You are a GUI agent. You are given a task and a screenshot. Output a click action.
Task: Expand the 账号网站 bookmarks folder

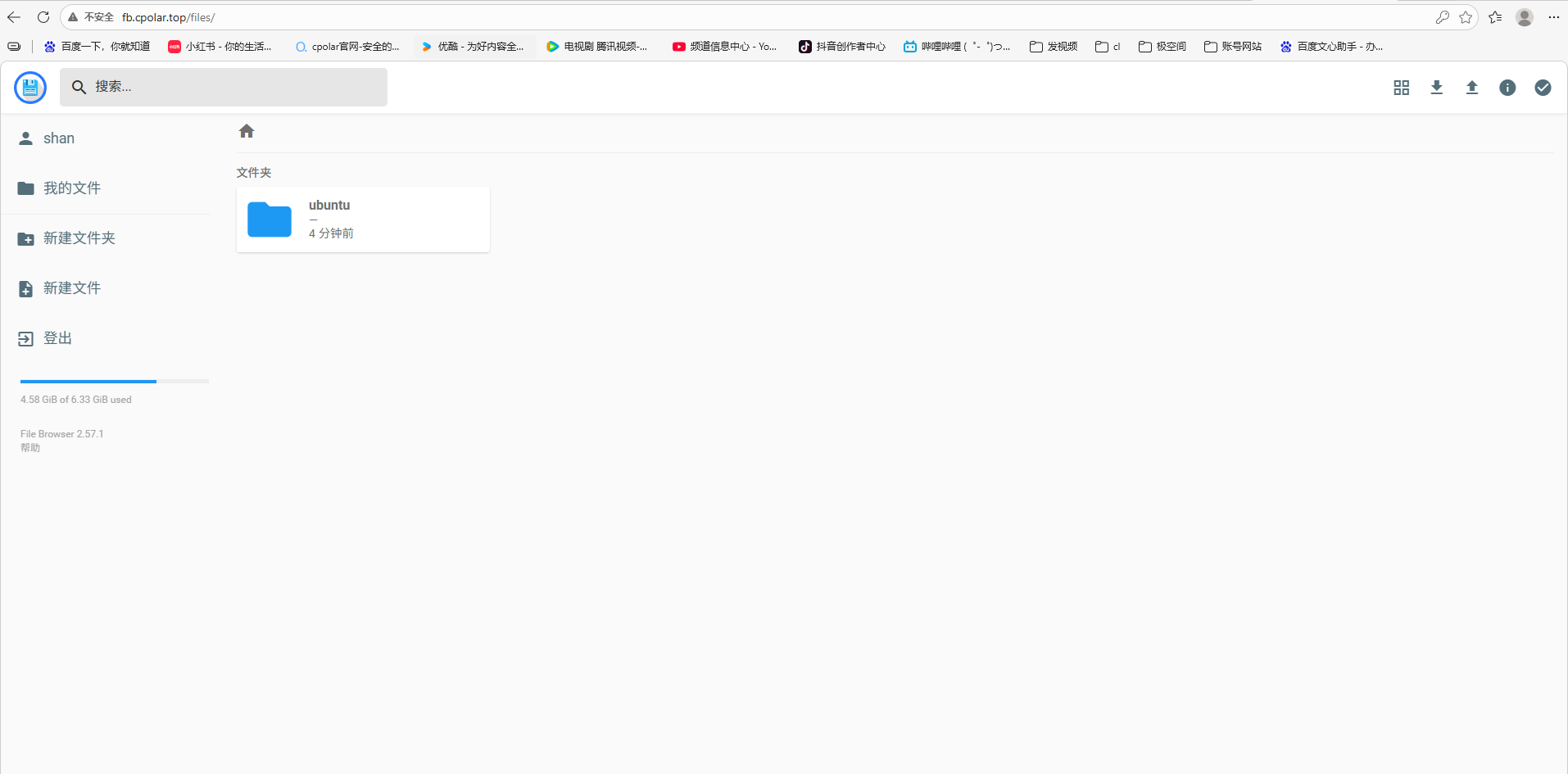pyautogui.click(x=1232, y=47)
